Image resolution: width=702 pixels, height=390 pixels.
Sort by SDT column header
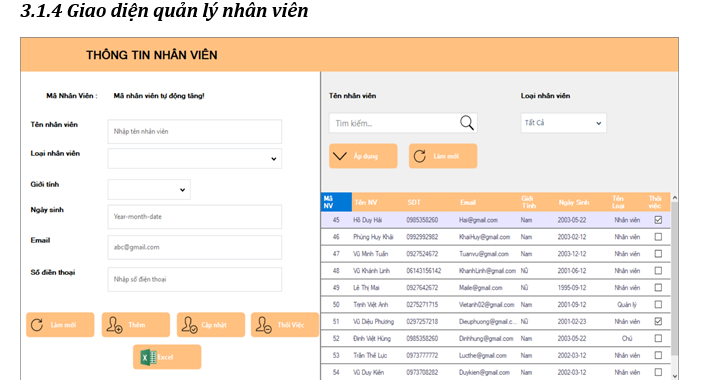[x=430, y=202]
